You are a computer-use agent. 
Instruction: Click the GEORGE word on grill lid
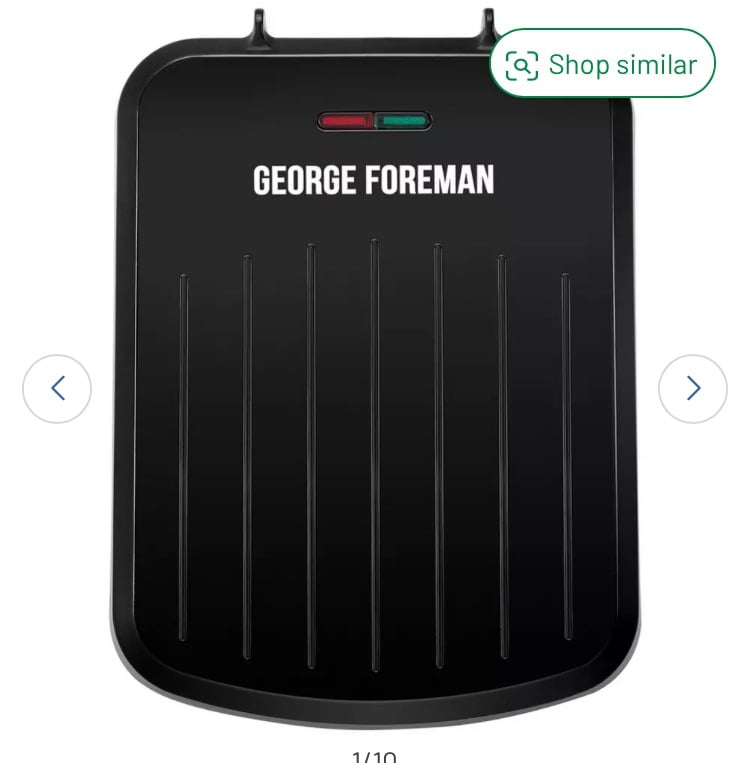point(305,180)
